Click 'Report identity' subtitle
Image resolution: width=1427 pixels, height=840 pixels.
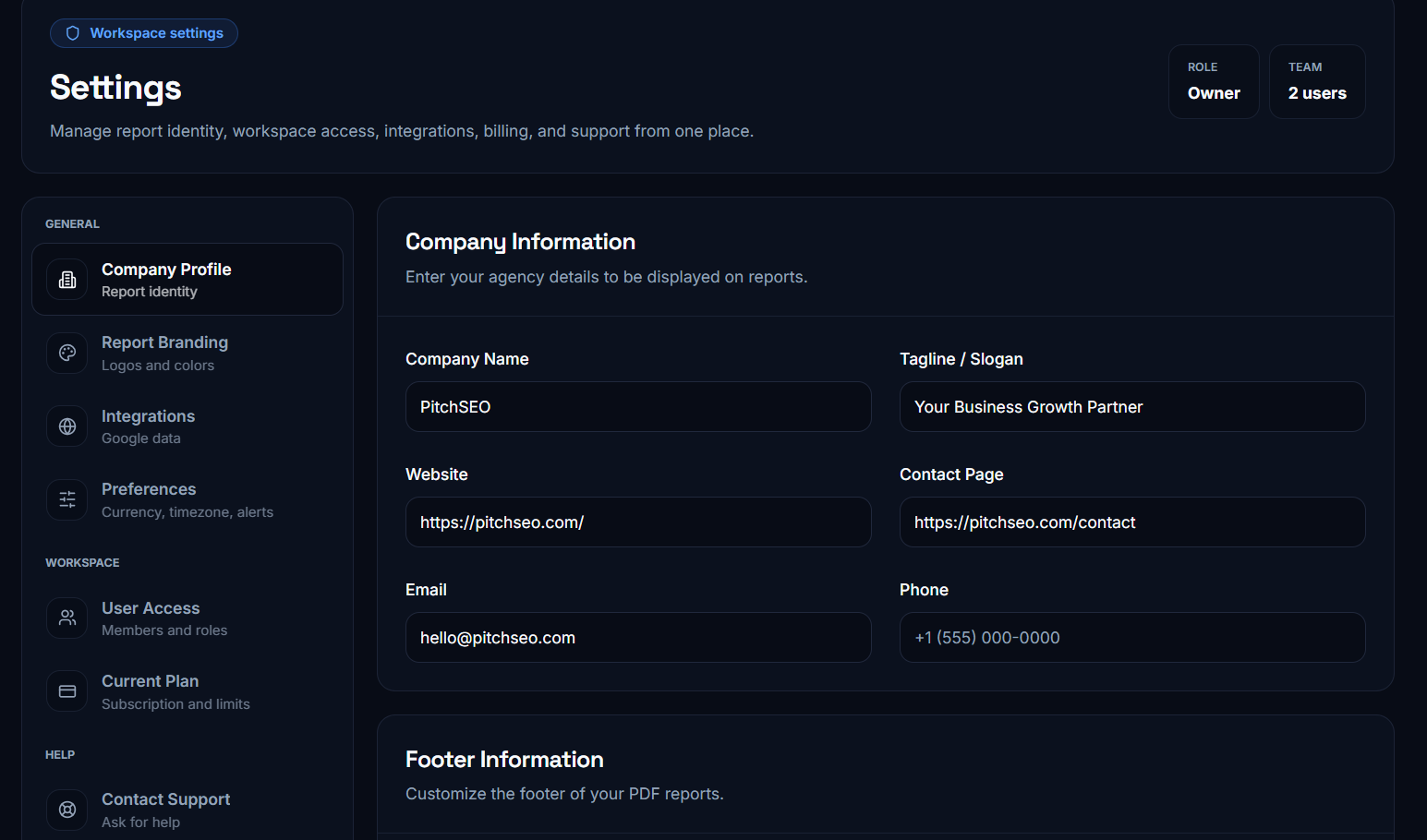pos(150,292)
